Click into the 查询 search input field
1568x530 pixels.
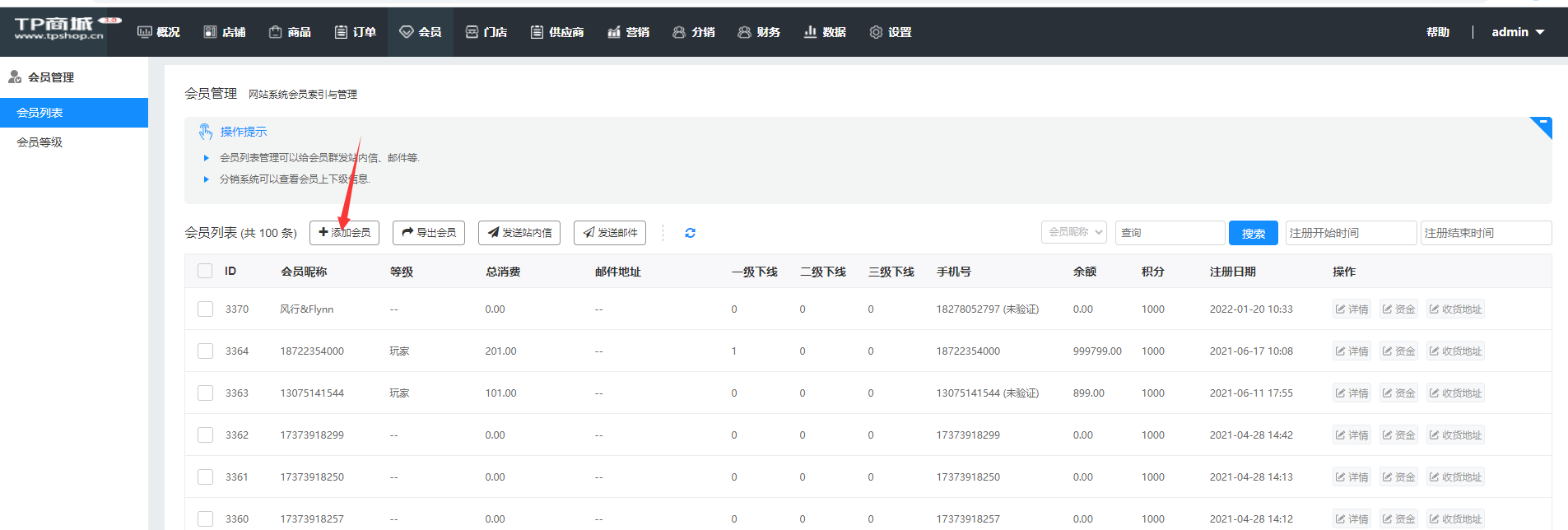pos(1170,233)
